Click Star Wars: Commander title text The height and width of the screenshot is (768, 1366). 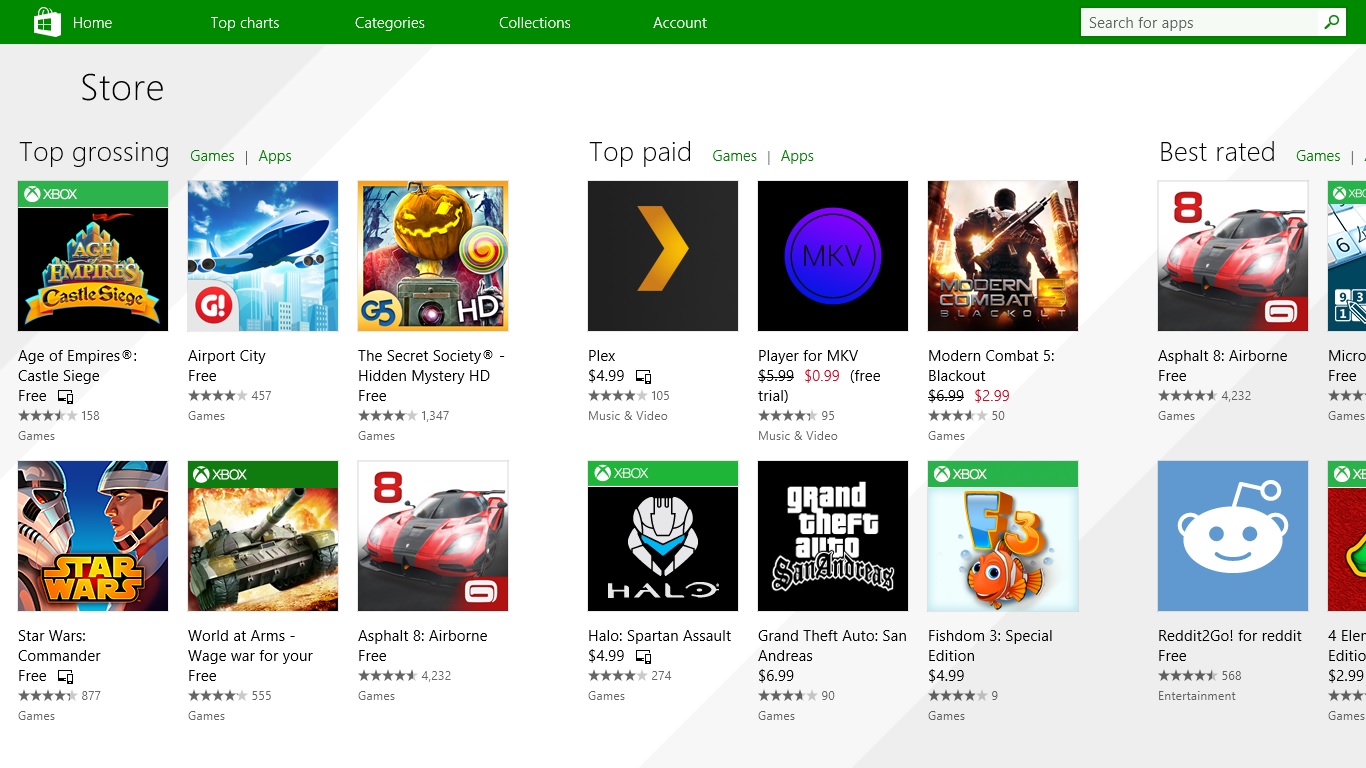59,646
